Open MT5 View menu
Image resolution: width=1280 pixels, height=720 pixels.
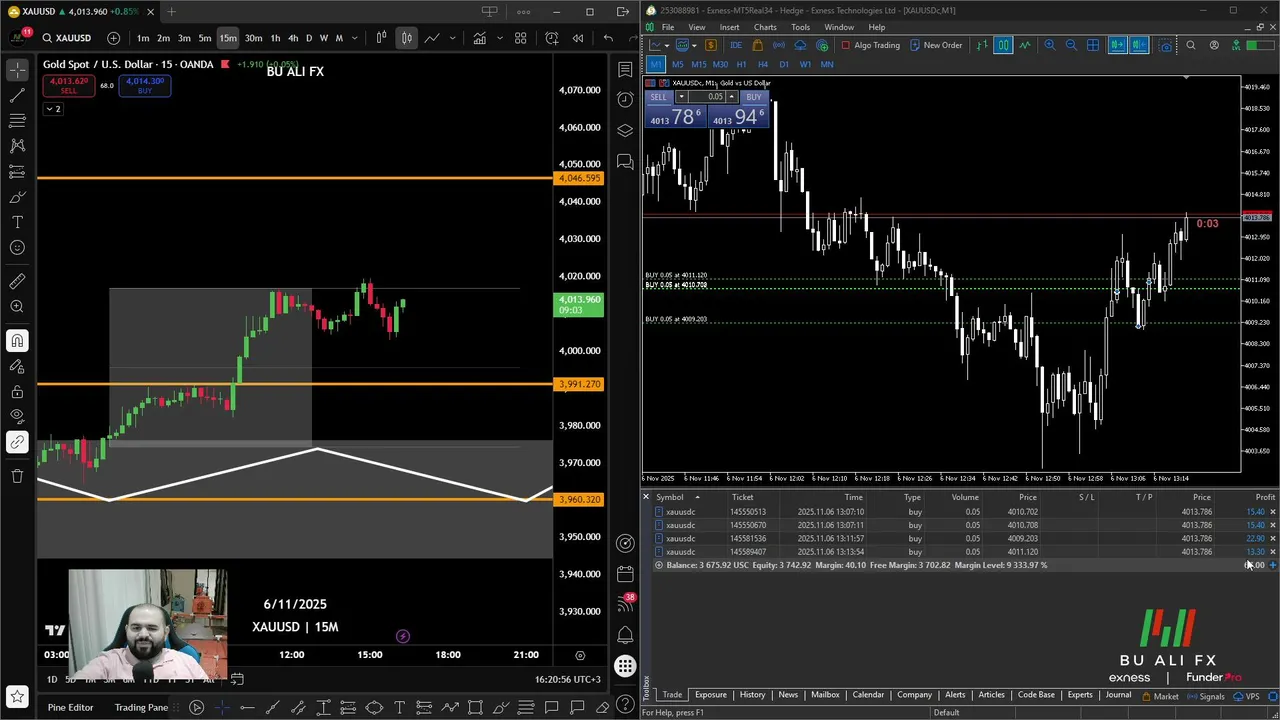tap(696, 27)
